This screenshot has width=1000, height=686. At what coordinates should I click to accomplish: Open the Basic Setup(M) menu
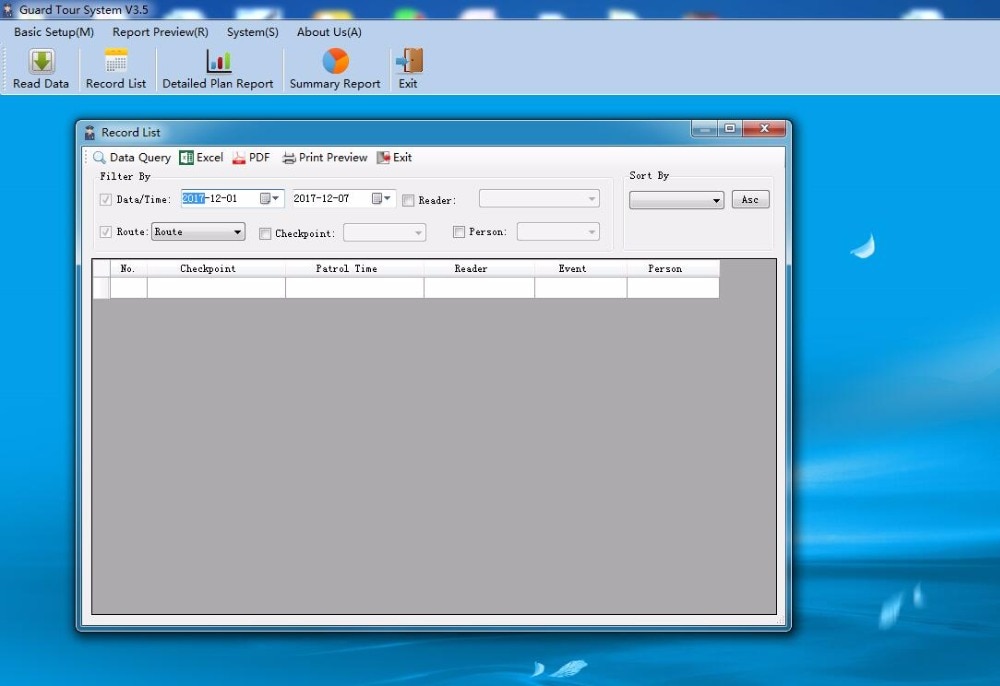point(54,32)
